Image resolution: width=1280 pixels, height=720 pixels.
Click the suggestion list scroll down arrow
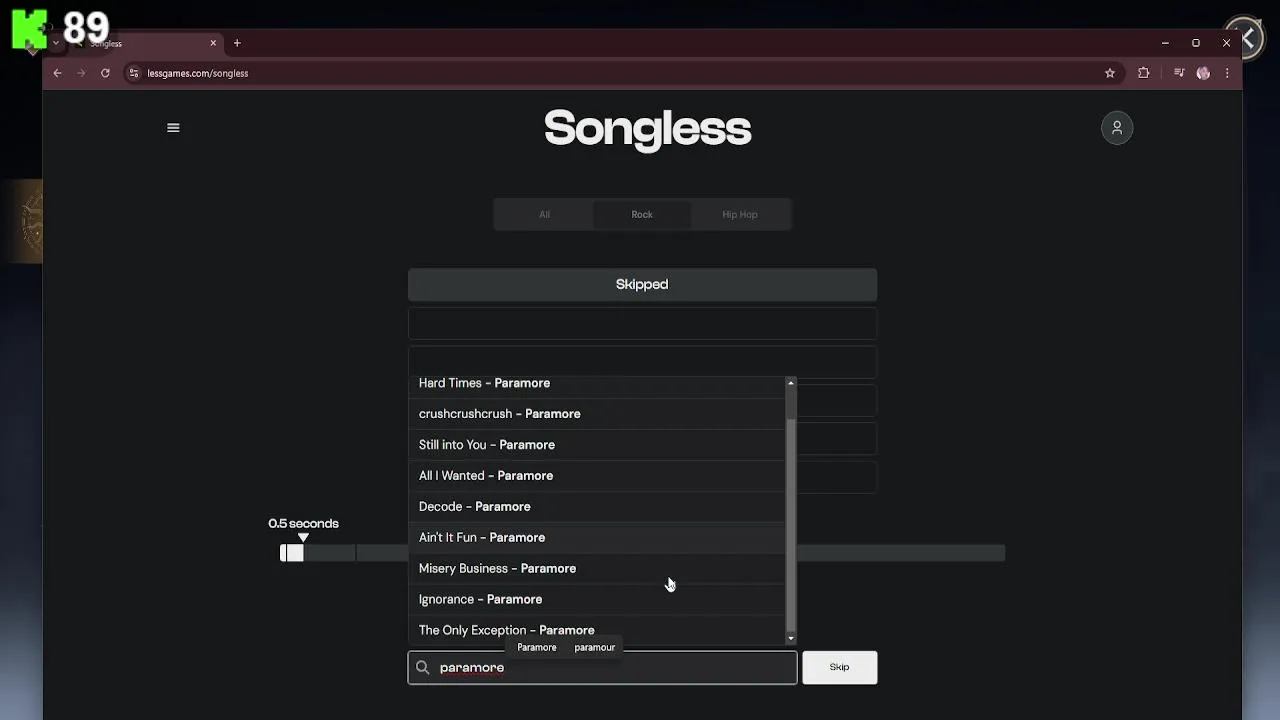[791, 638]
